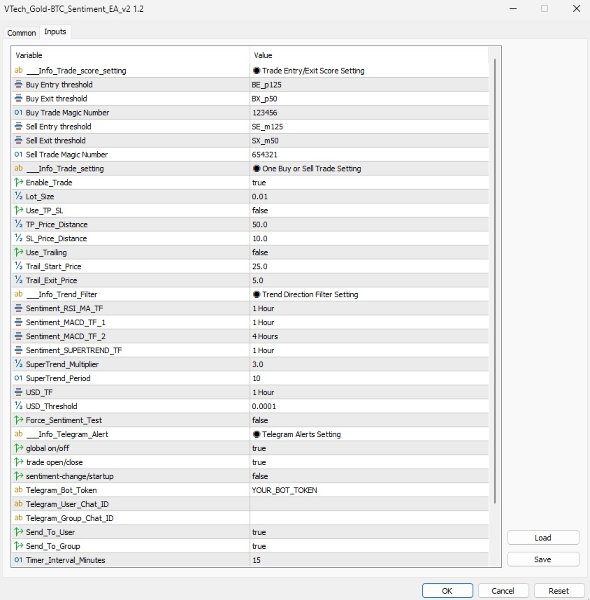The width and height of the screenshot is (590, 600).
Task: Click the Load button
Action: pyautogui.click(x=543, y=538)
